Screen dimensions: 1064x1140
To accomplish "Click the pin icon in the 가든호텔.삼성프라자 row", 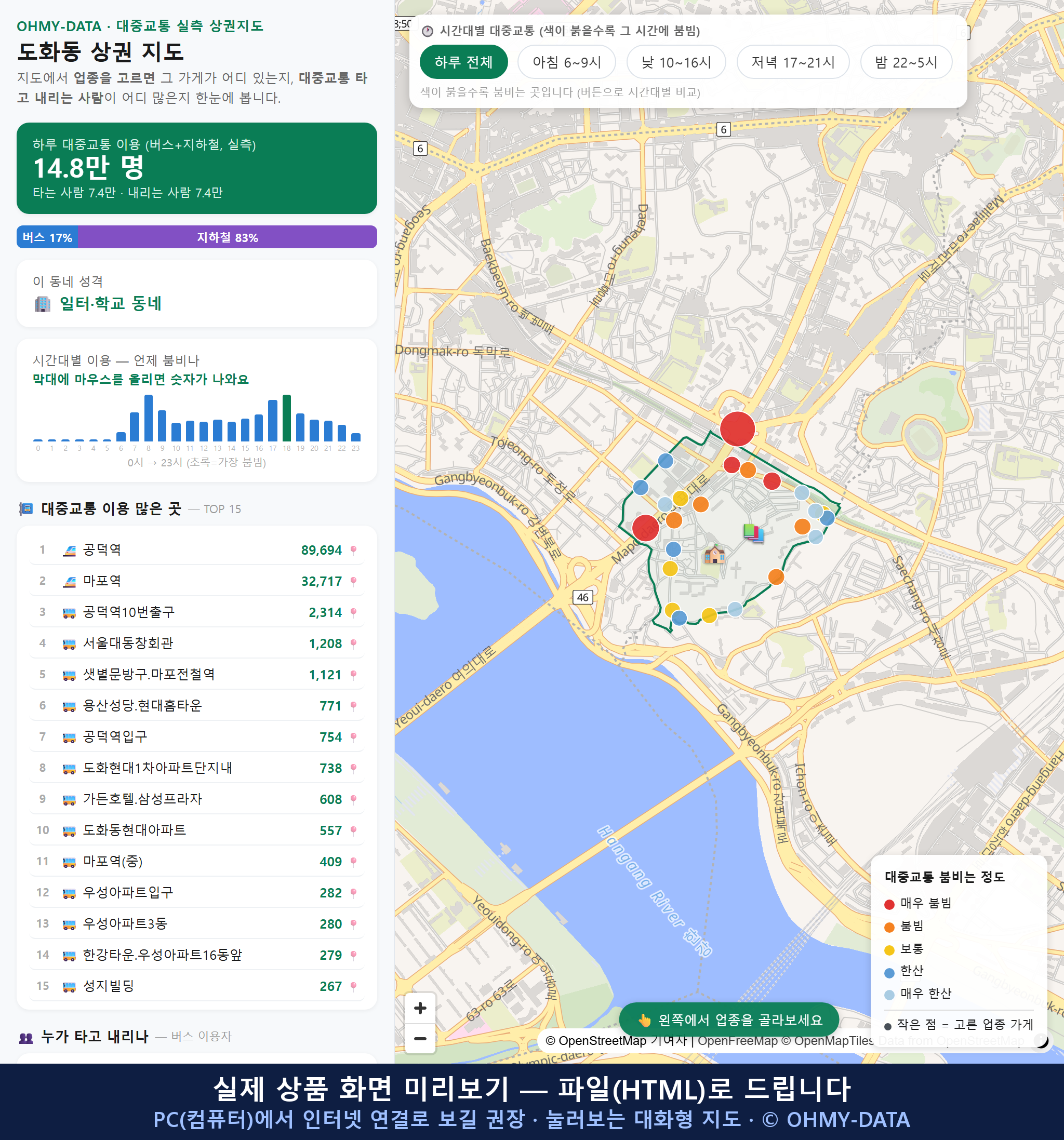I will coord(353,799).
